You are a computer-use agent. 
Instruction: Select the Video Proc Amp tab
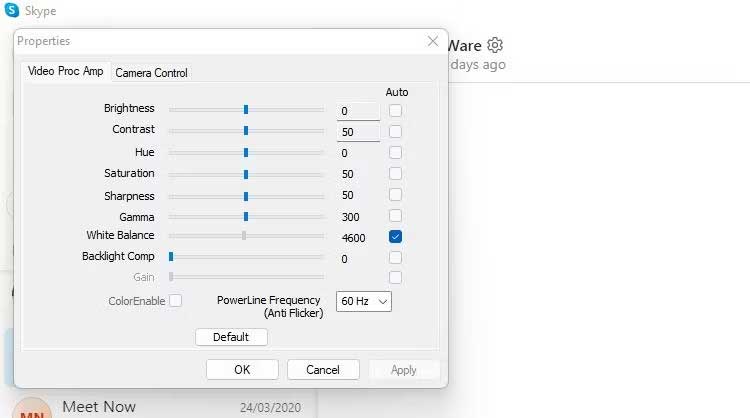click(65, 71)
